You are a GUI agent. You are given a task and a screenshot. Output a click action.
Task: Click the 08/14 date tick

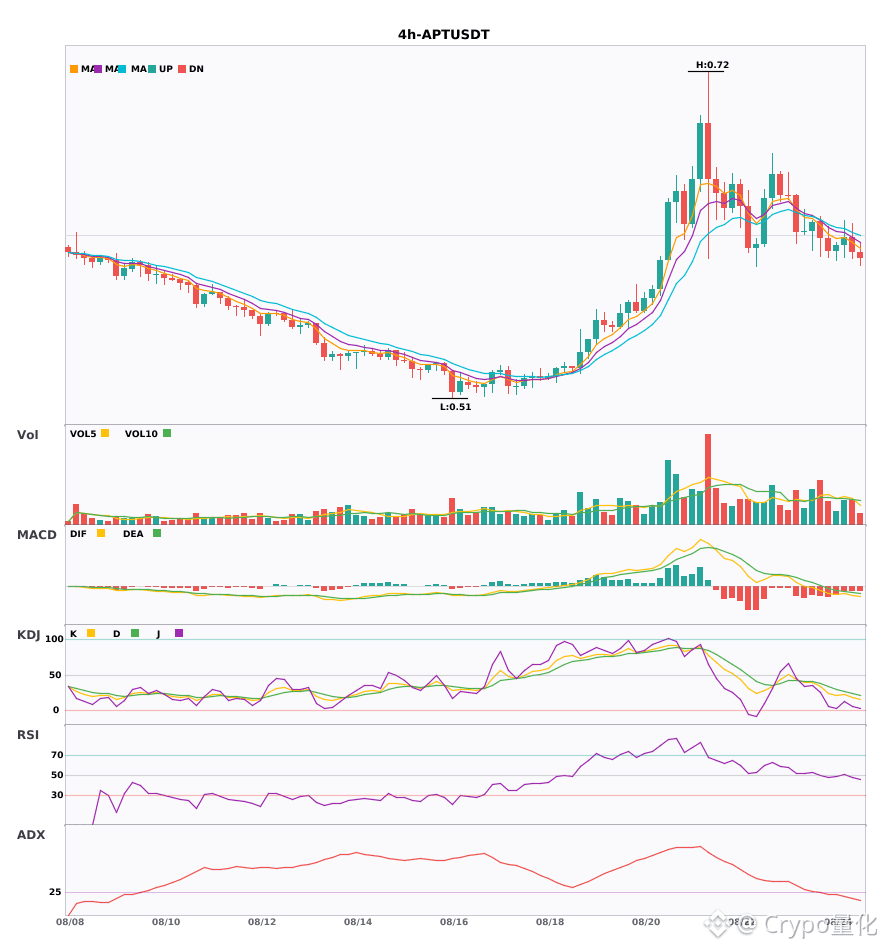tap(358, 922)
